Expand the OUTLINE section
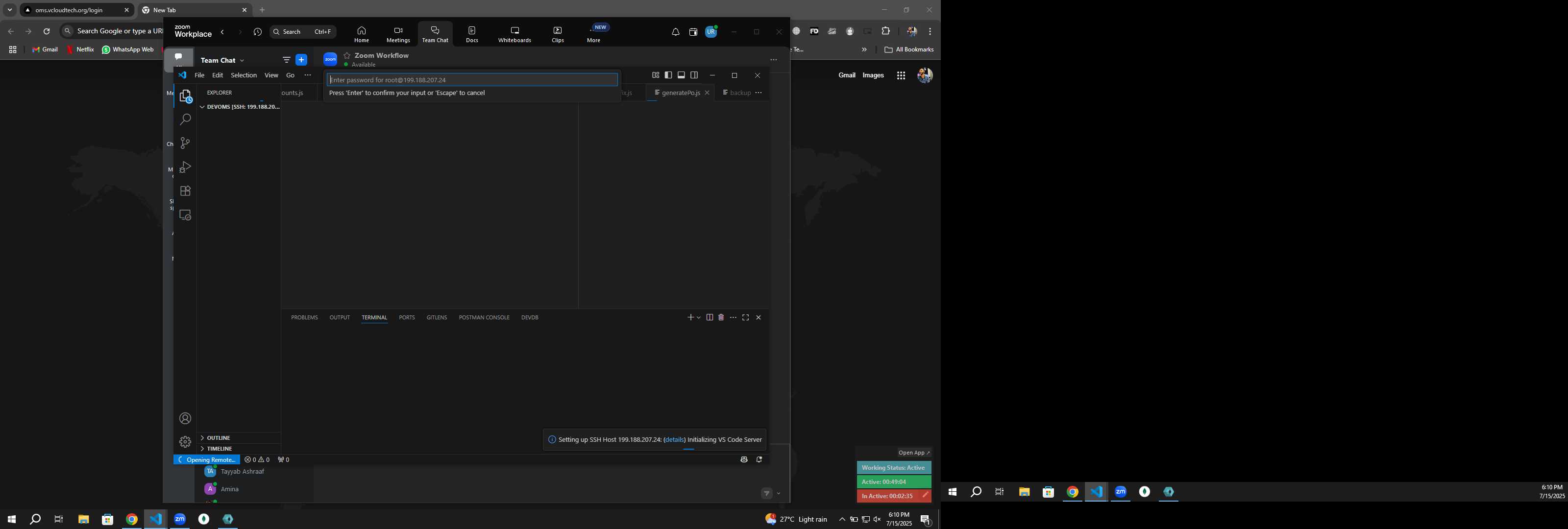The width and height of the screenshot is (1568, 529). coord(239,438)
